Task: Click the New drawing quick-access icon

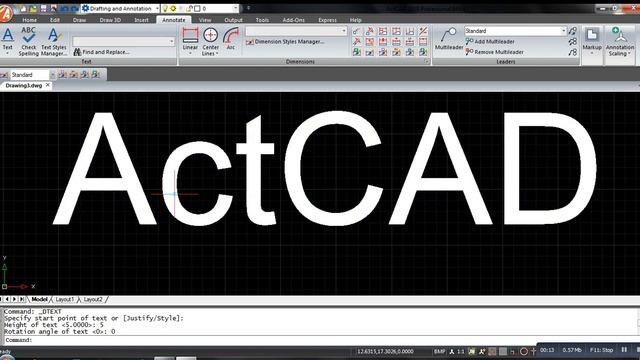Action: pos(24,9)
